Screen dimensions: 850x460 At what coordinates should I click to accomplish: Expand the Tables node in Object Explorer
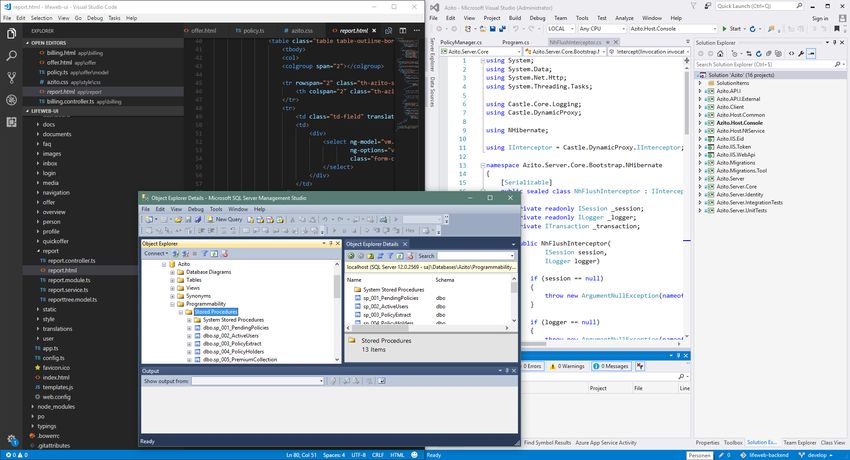coord(172,280)
